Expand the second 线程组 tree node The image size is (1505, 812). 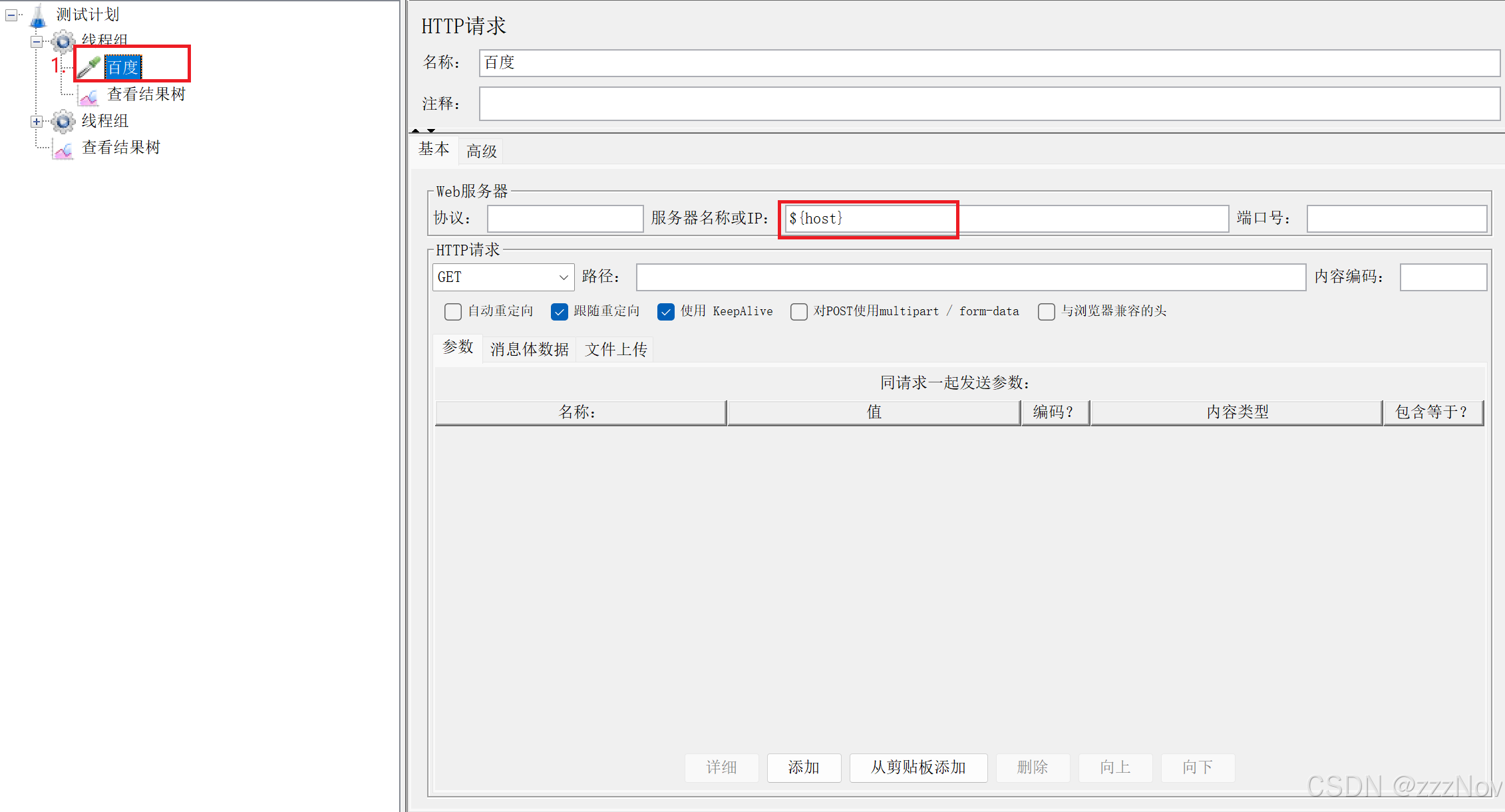point(37,122)
